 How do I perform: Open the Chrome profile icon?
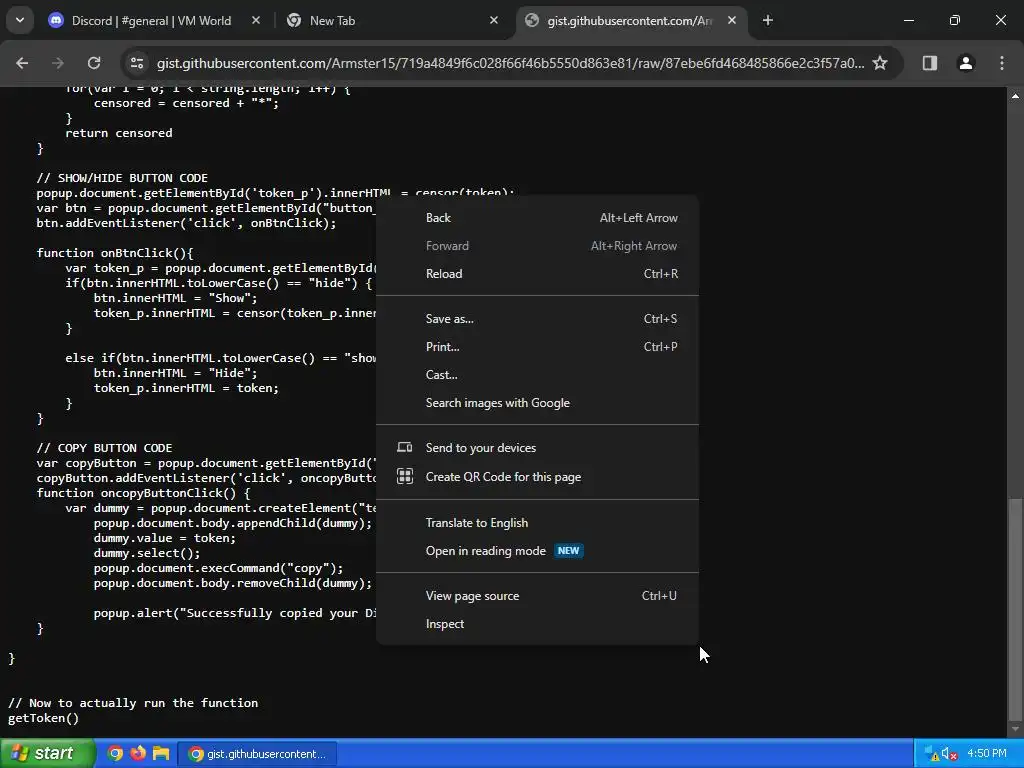point(966,63)
